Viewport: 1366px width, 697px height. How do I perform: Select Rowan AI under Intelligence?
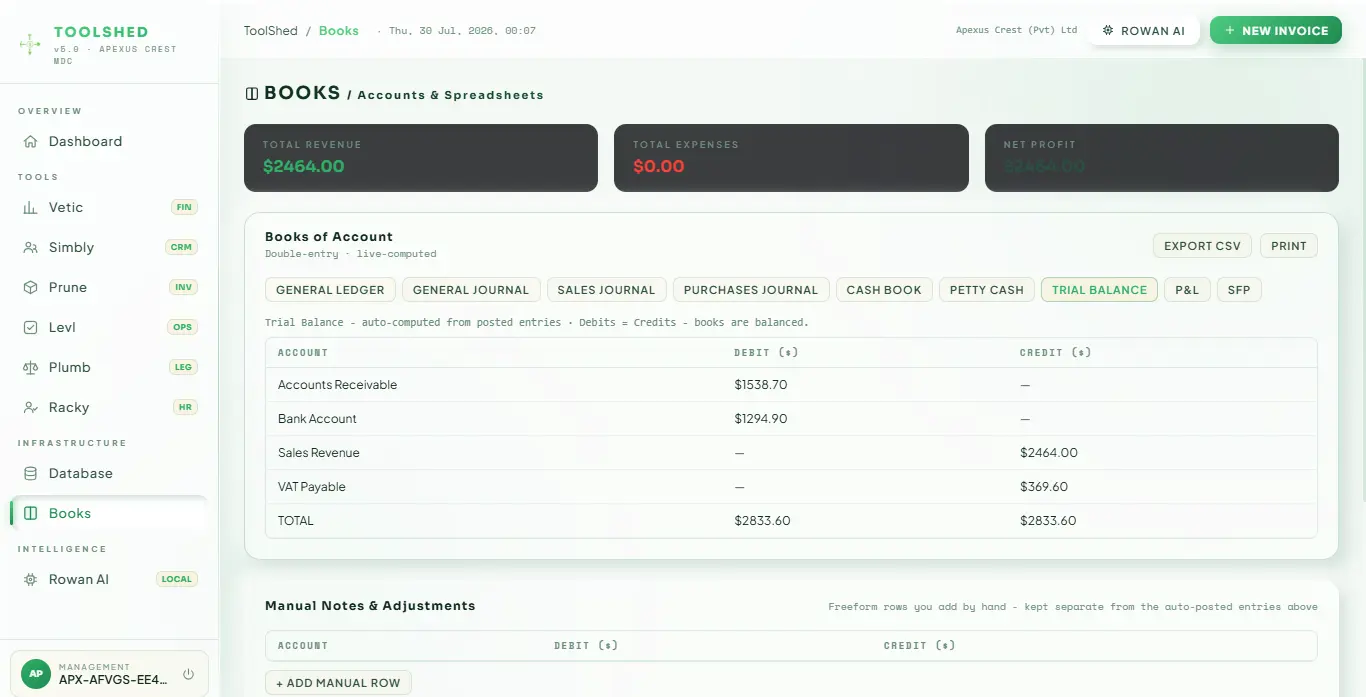(x=109, y=580)
